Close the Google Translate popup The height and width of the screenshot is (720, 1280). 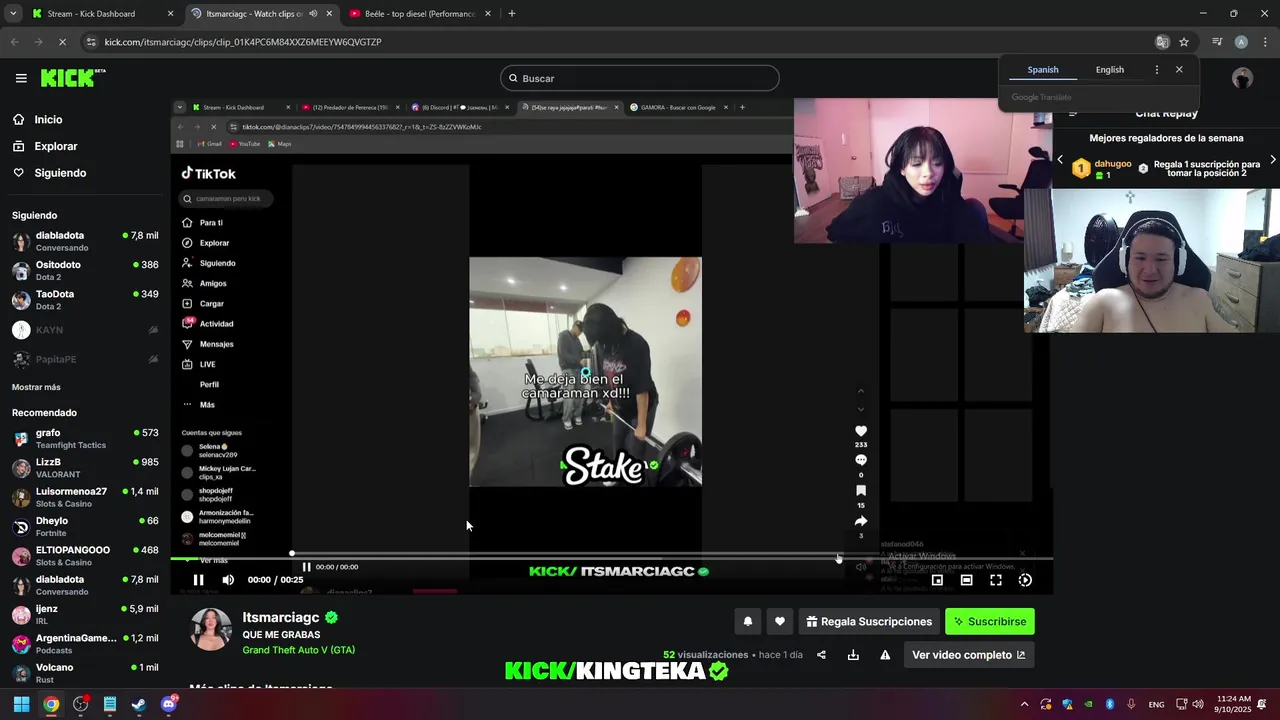point(1179,70)
